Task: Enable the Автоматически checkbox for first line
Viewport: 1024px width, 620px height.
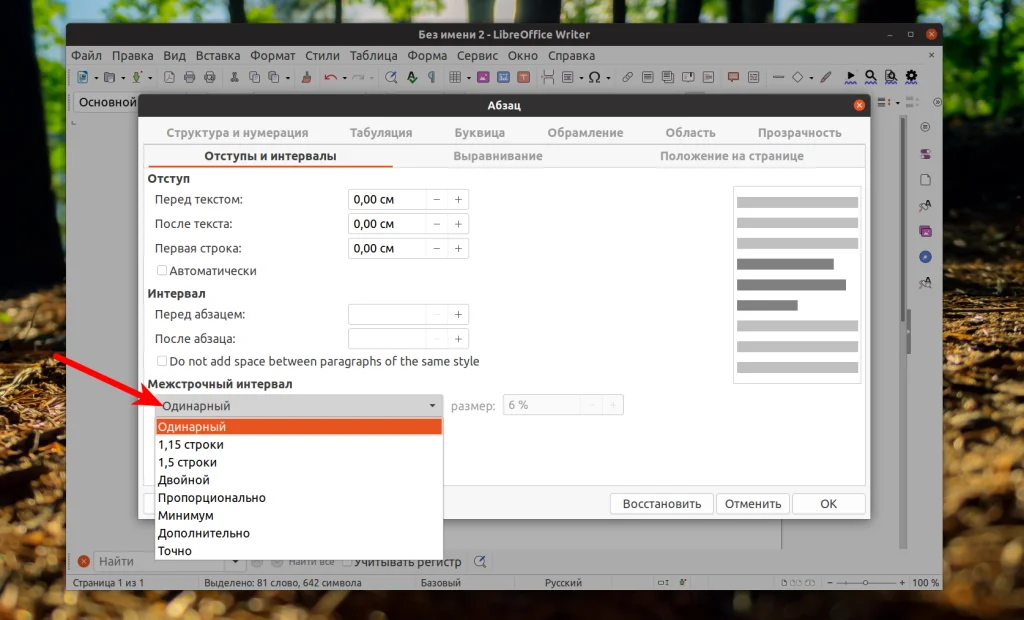Action: [x=161, y=270]
